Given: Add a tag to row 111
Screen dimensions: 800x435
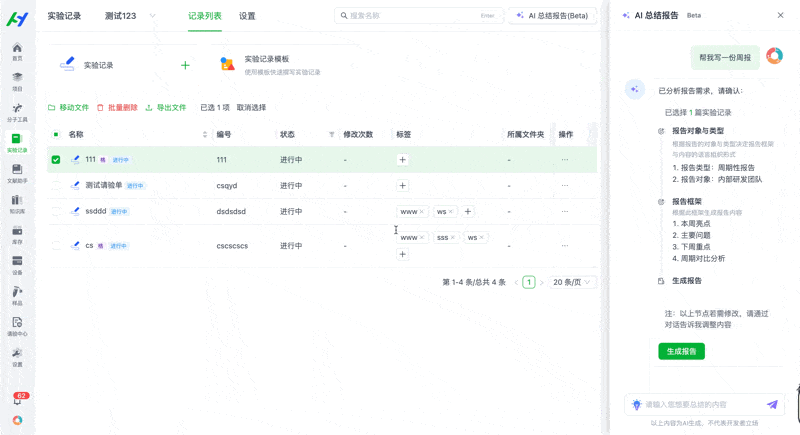Looking at the screenshot, I should tap(403, 160).
